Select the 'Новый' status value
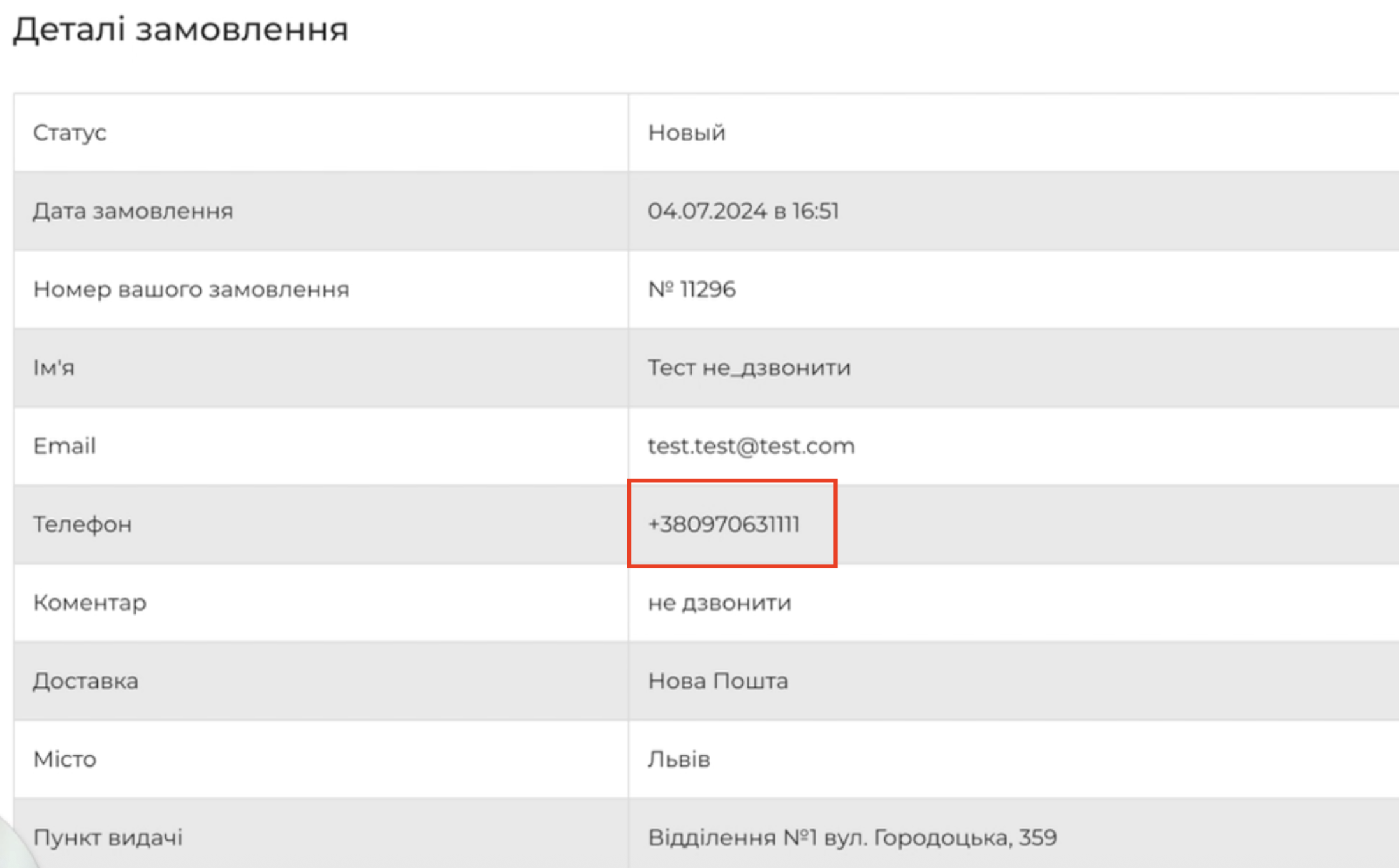The image size is (1399, 868). click(686, 133)
